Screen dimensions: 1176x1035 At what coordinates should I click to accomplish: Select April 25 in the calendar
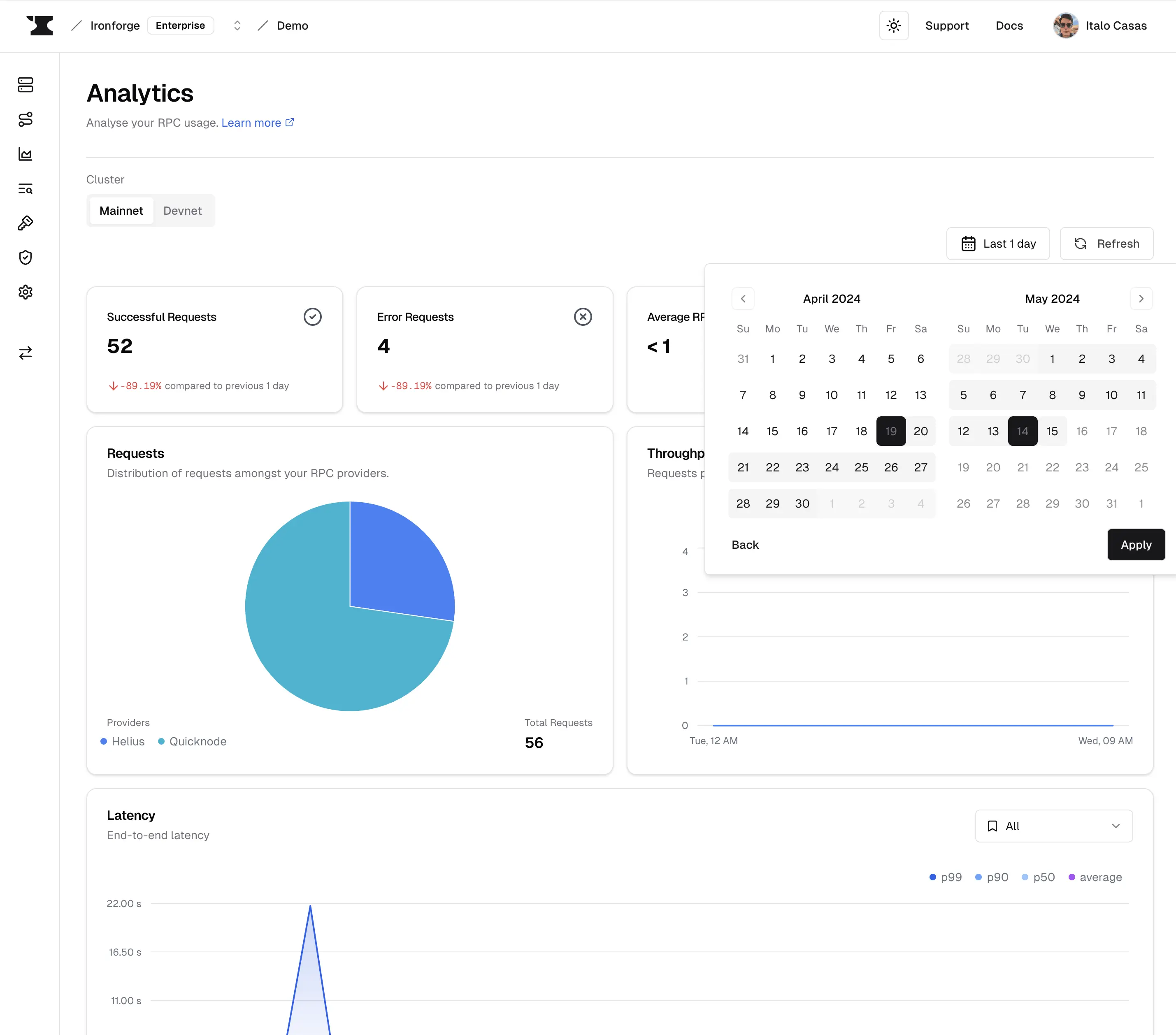pos(861,467)
